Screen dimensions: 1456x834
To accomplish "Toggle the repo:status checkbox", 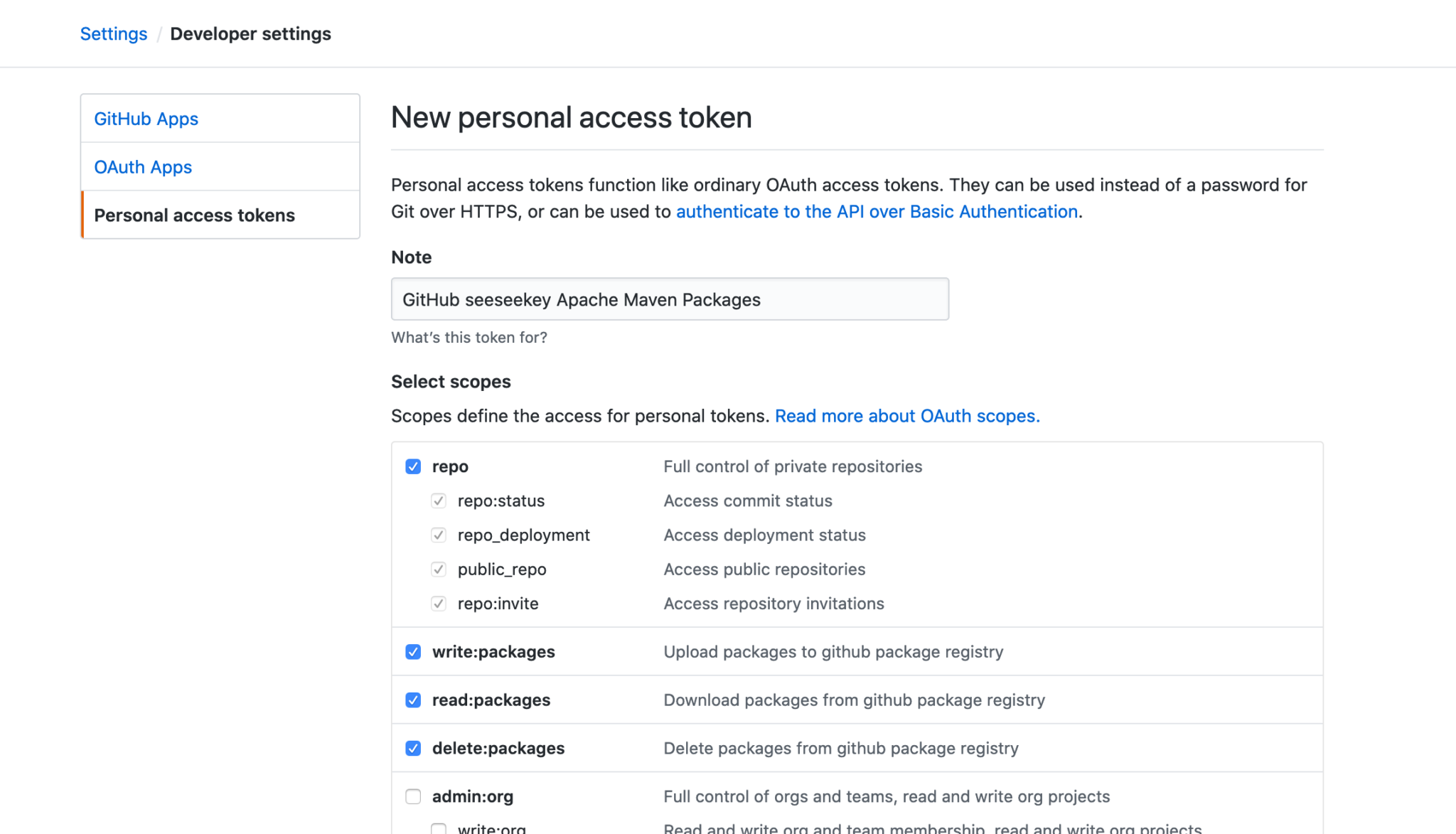I will pos(438,501).
